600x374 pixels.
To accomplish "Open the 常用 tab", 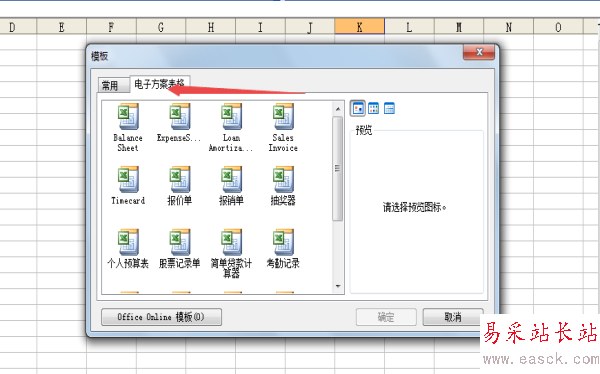I will click(113, 85).
